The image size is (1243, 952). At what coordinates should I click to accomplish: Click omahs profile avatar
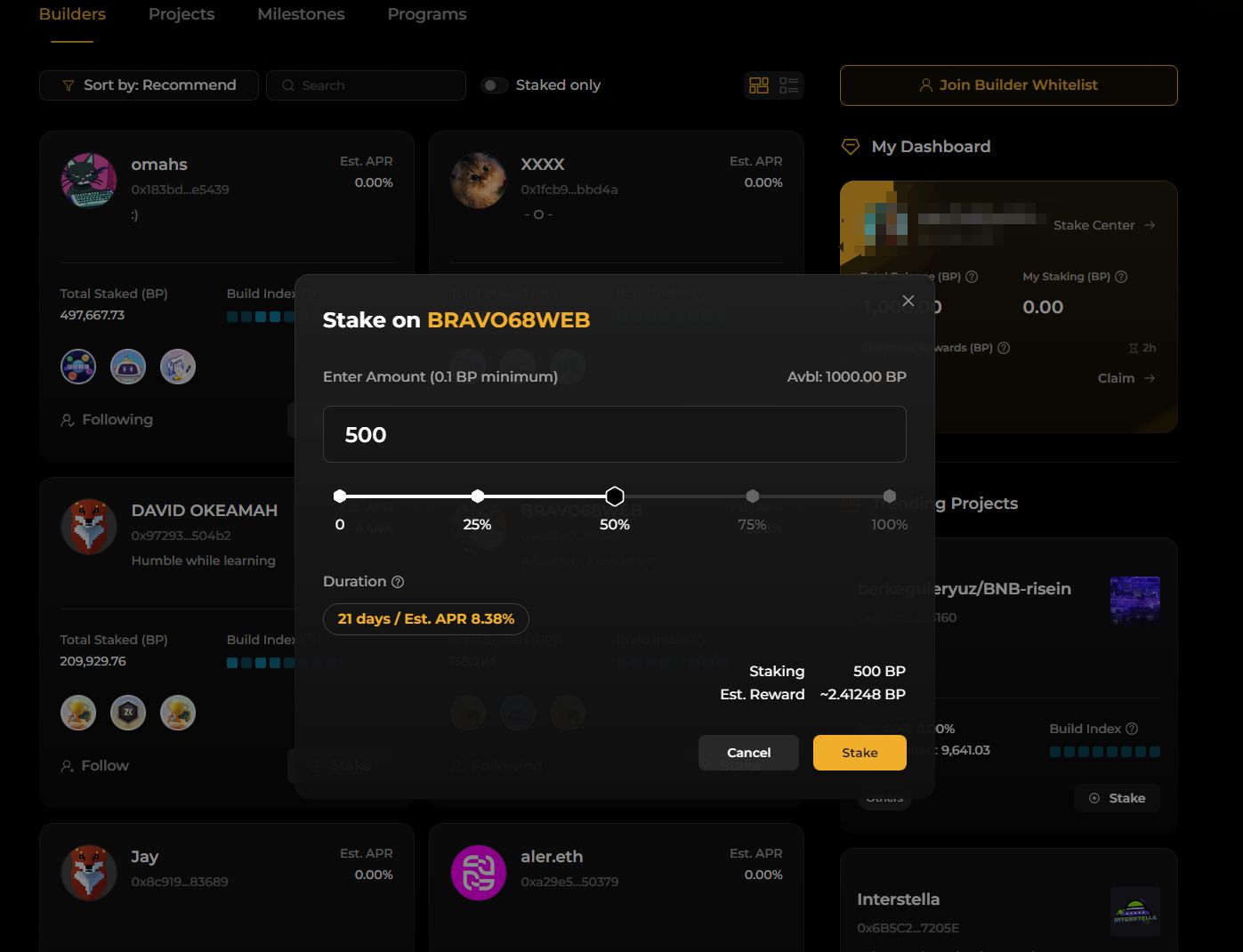[x=89, y=180]
